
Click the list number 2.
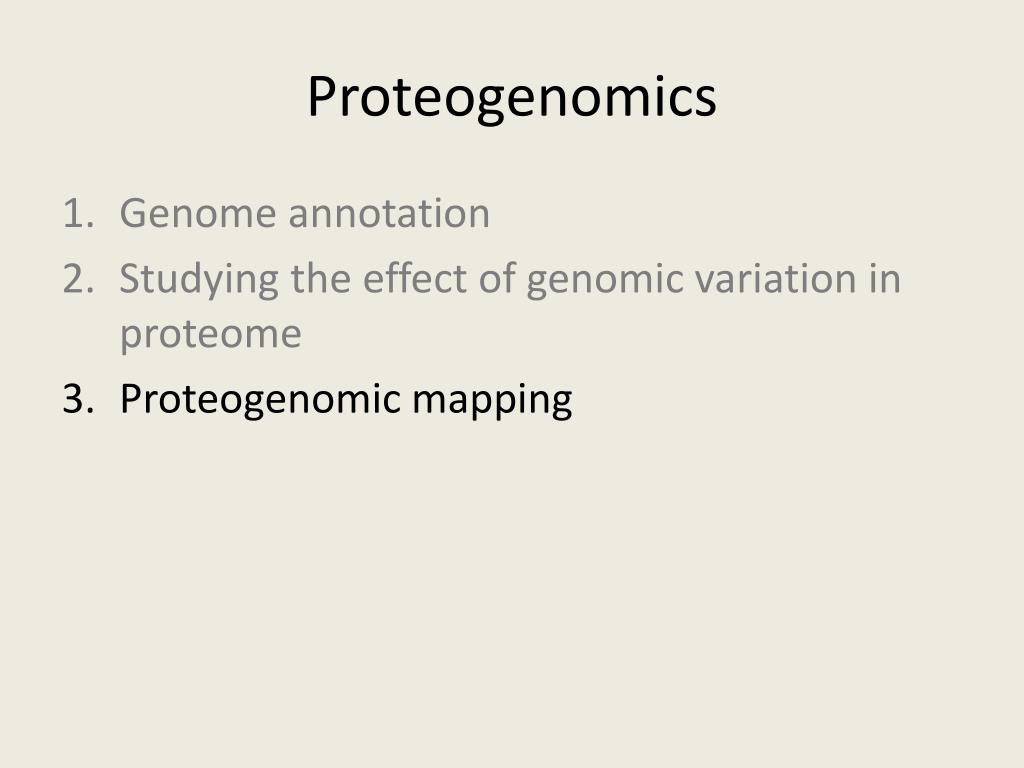[x=78, y=279]
